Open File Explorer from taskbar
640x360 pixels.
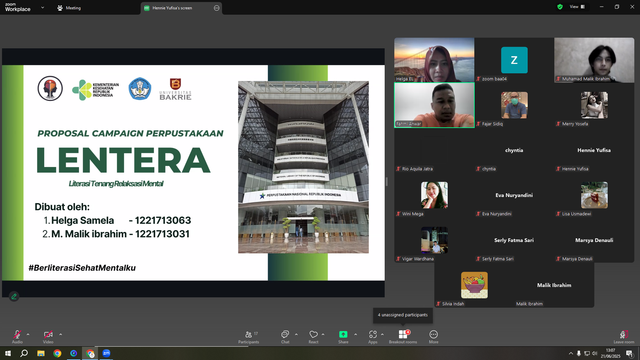(41, 353)
